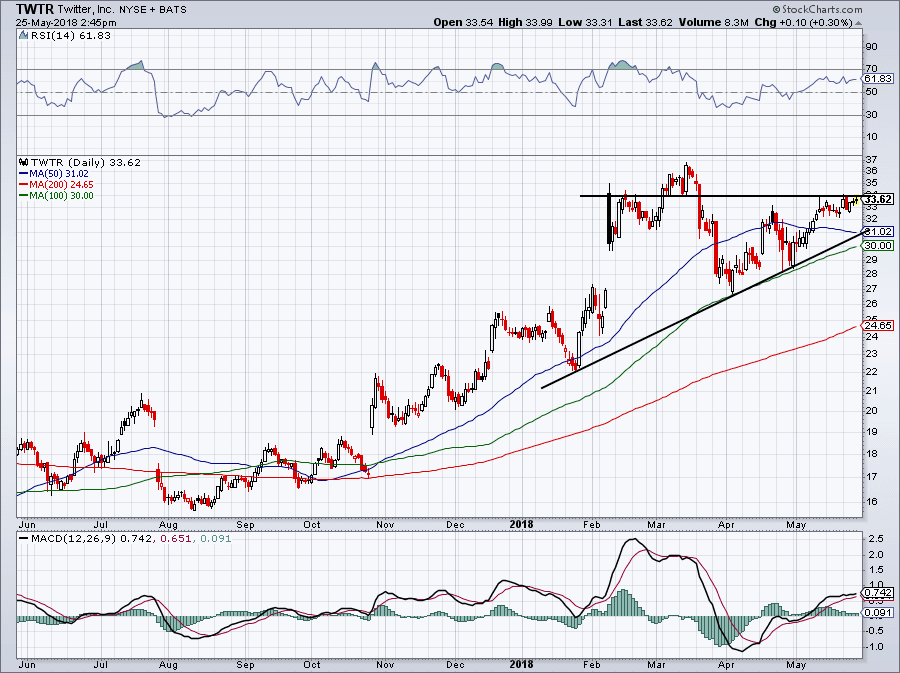Click the candlestick icon beside TWTR (Daily)
The height and width of the screenshot is (673, 900).
coord(24,162)
